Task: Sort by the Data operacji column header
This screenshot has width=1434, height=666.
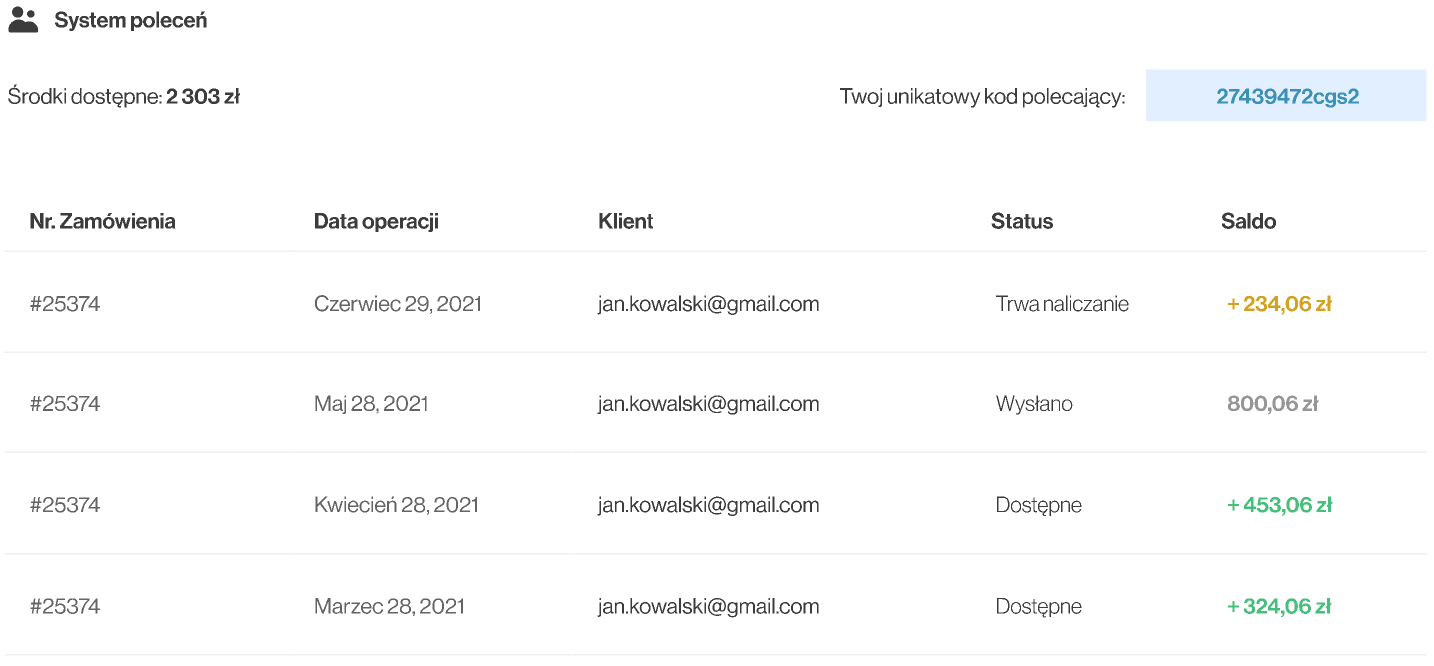Action: (376, 221)
